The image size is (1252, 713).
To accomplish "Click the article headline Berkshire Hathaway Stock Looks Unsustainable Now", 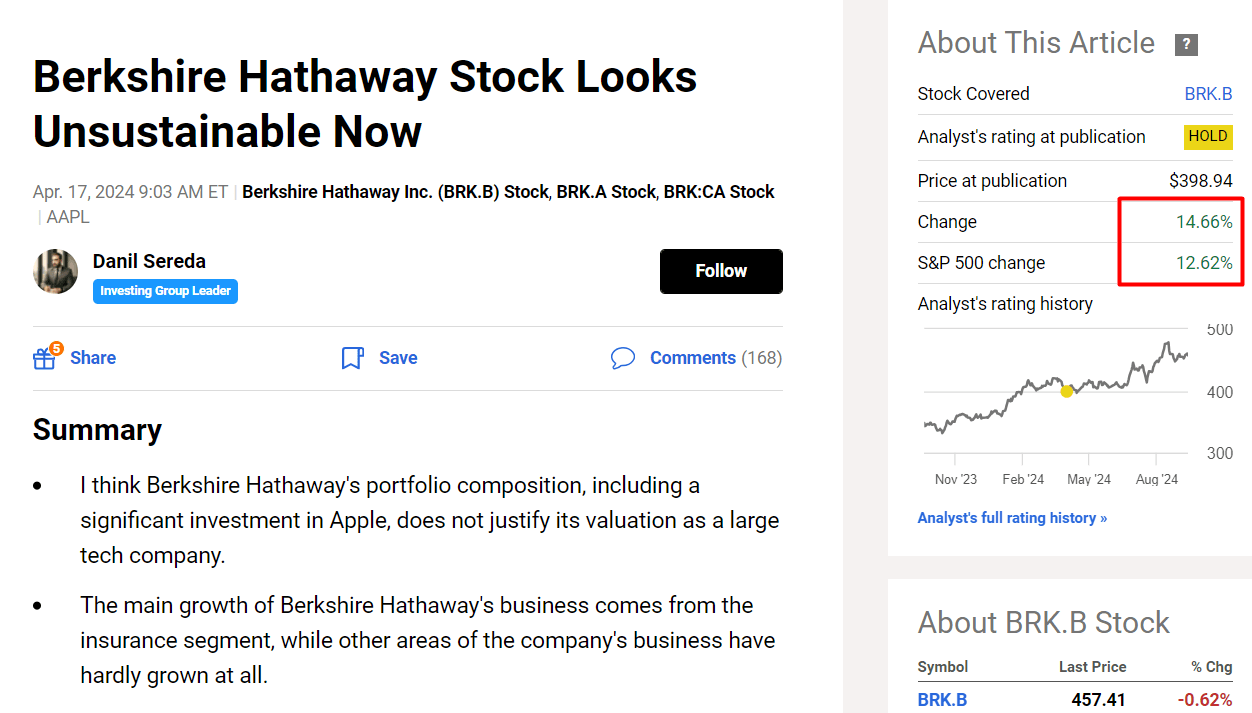I will coord(365,104).
